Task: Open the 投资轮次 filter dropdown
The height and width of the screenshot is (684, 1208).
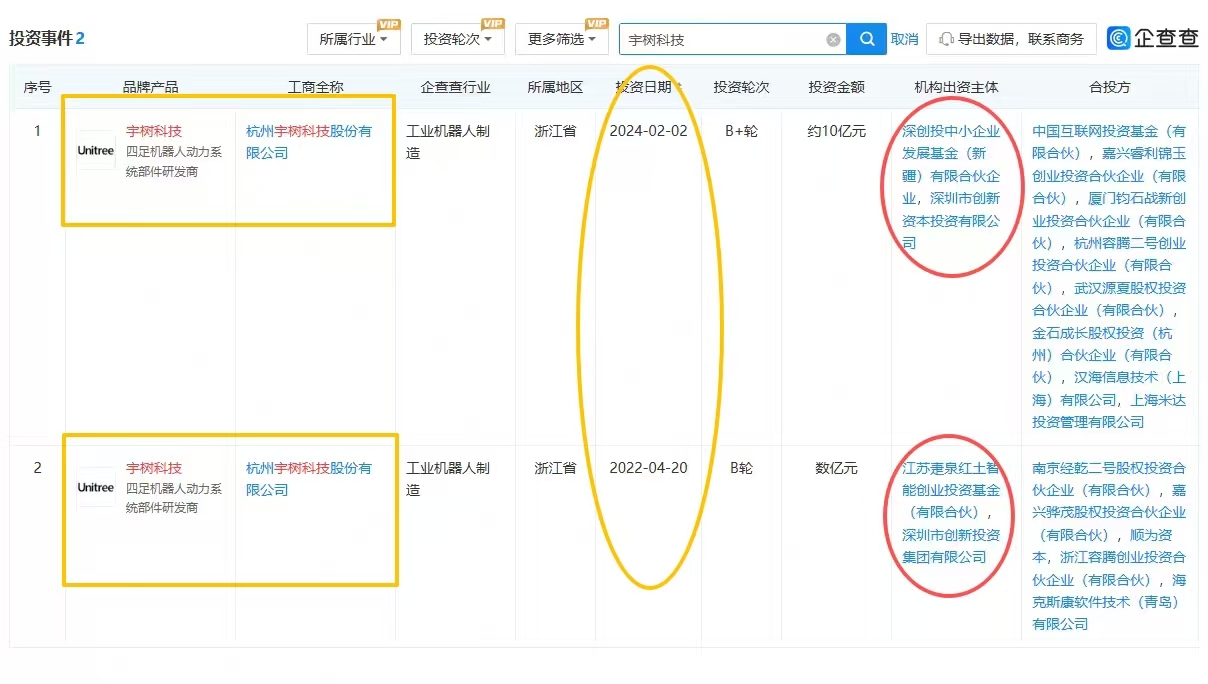Action: click(x=458, y=39)
